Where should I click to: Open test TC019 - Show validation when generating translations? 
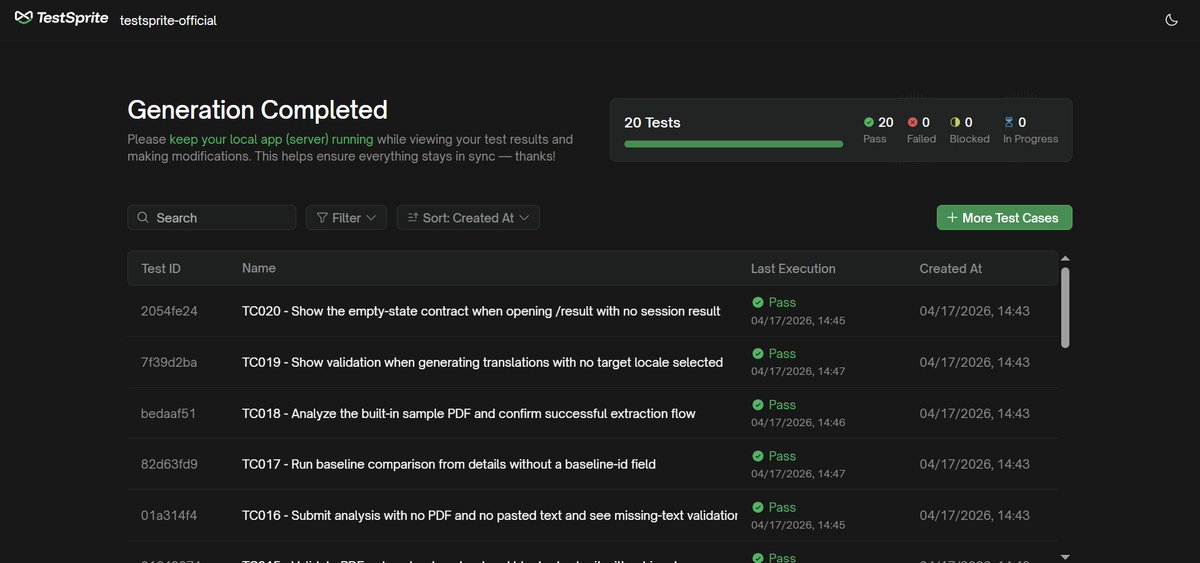coord(482,362)
